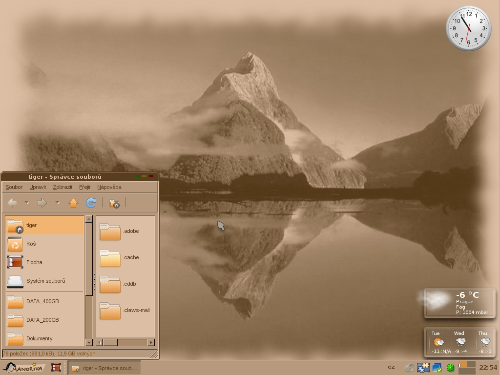Image resolution: width=500 pixels, height=375 pixels.
Task: Click file pane horizontal scrollbar left arrow
Action: tap(99, 342)
